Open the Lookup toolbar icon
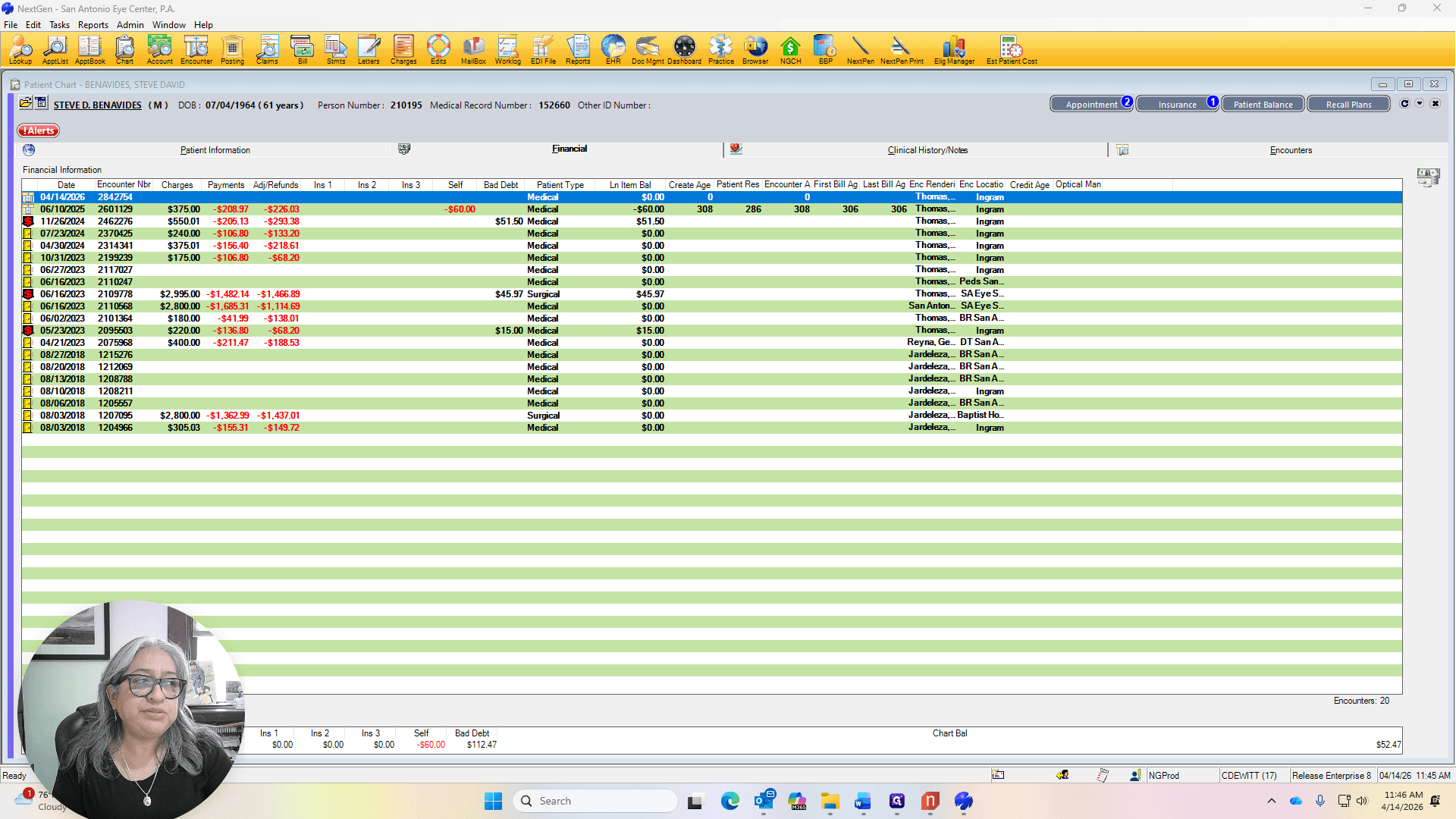This screenshot has height=819, width=1456. point(20,49)
